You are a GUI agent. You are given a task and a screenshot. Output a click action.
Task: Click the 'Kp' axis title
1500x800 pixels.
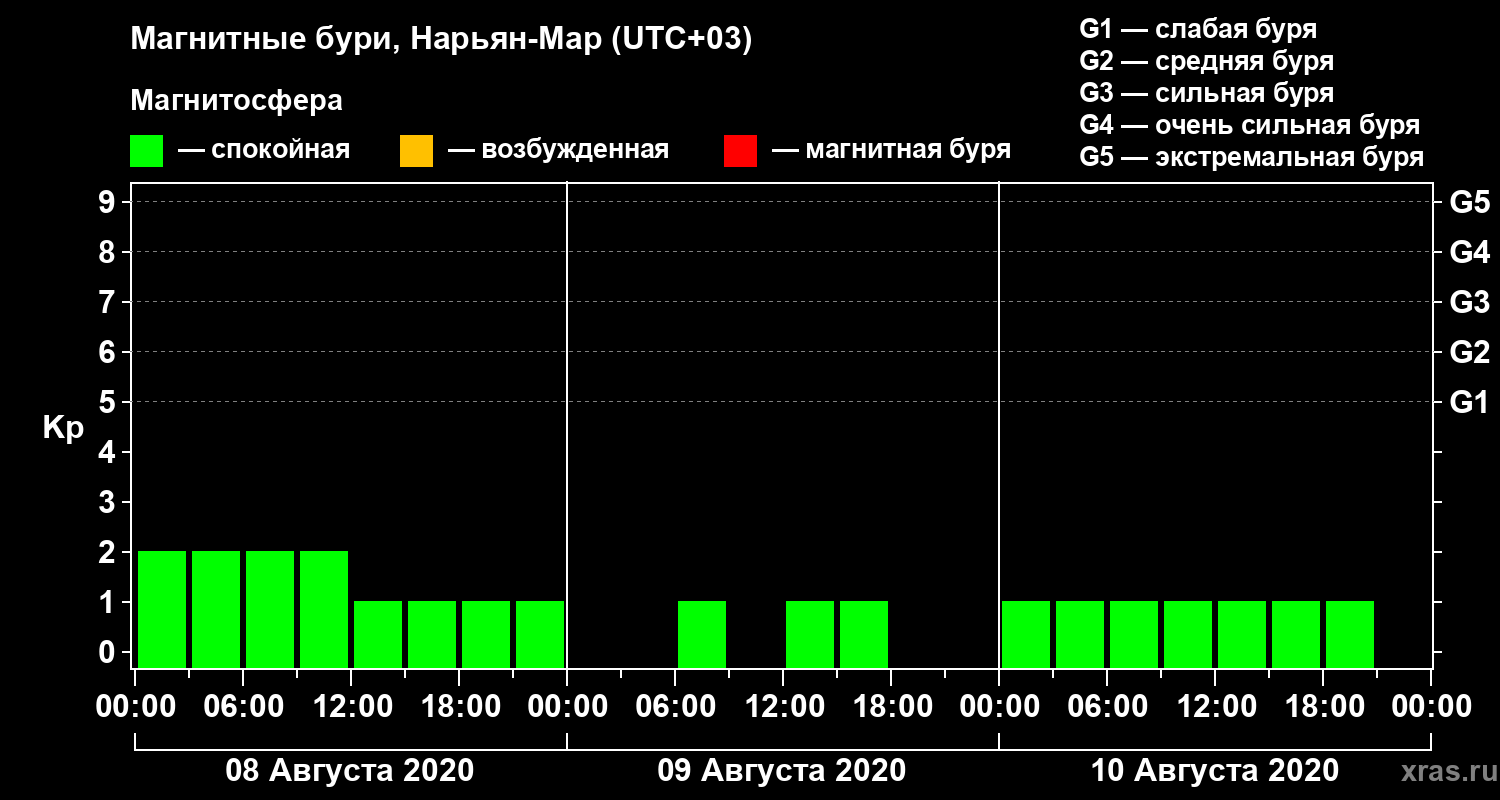pyautogui.click(x=63, y=428)
